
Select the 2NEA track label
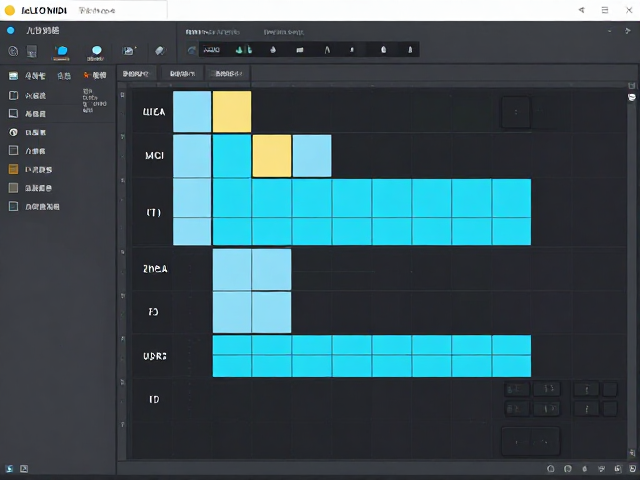pos(155,269)
